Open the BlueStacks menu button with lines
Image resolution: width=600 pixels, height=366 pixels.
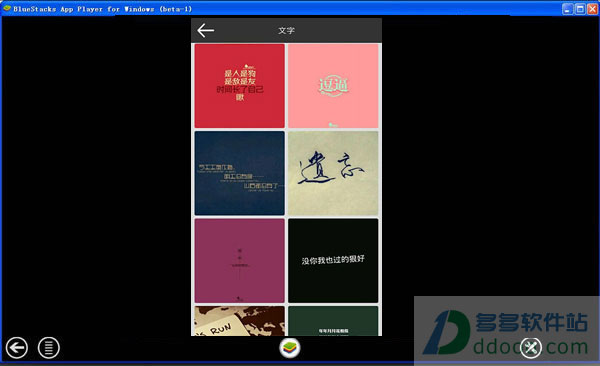(49, 348)
